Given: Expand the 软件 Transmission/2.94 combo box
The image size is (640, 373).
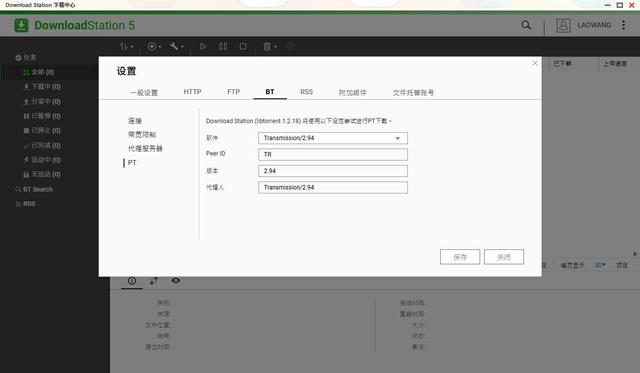Looking at the screenshot, I should [x=333, y=138].
